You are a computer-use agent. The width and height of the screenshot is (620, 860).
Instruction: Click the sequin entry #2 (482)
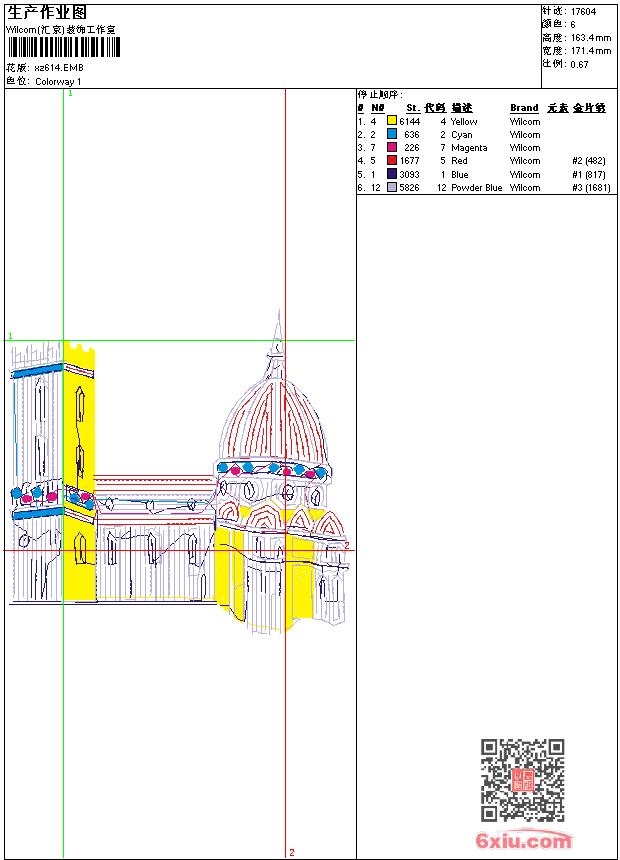click(x=589, y=161)
